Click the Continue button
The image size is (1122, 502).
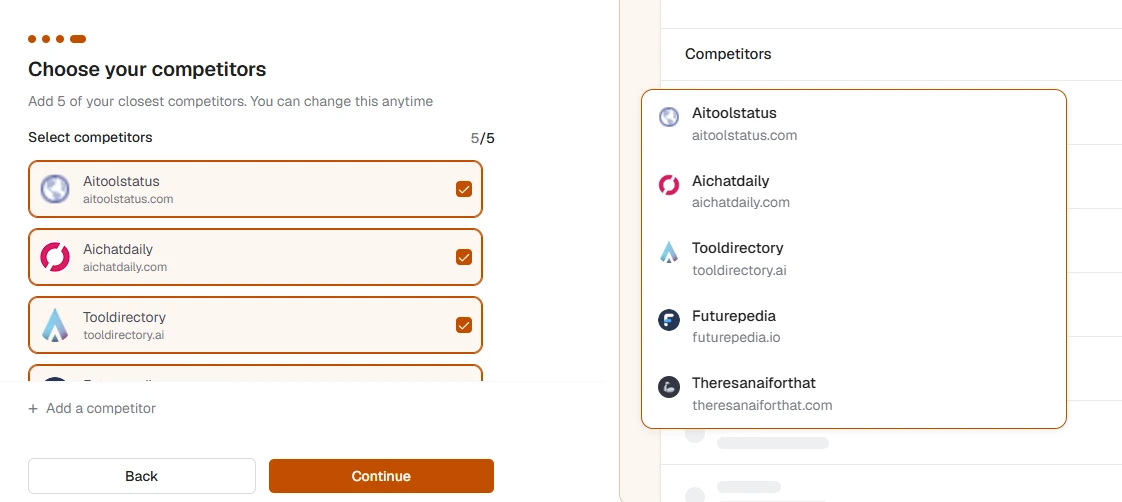[x=381, y=476]
